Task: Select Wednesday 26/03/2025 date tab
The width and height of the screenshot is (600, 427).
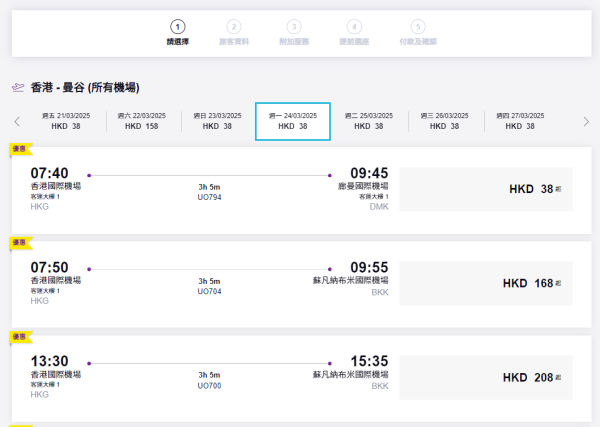Action: pyautogui.click(x=444, y=121)
